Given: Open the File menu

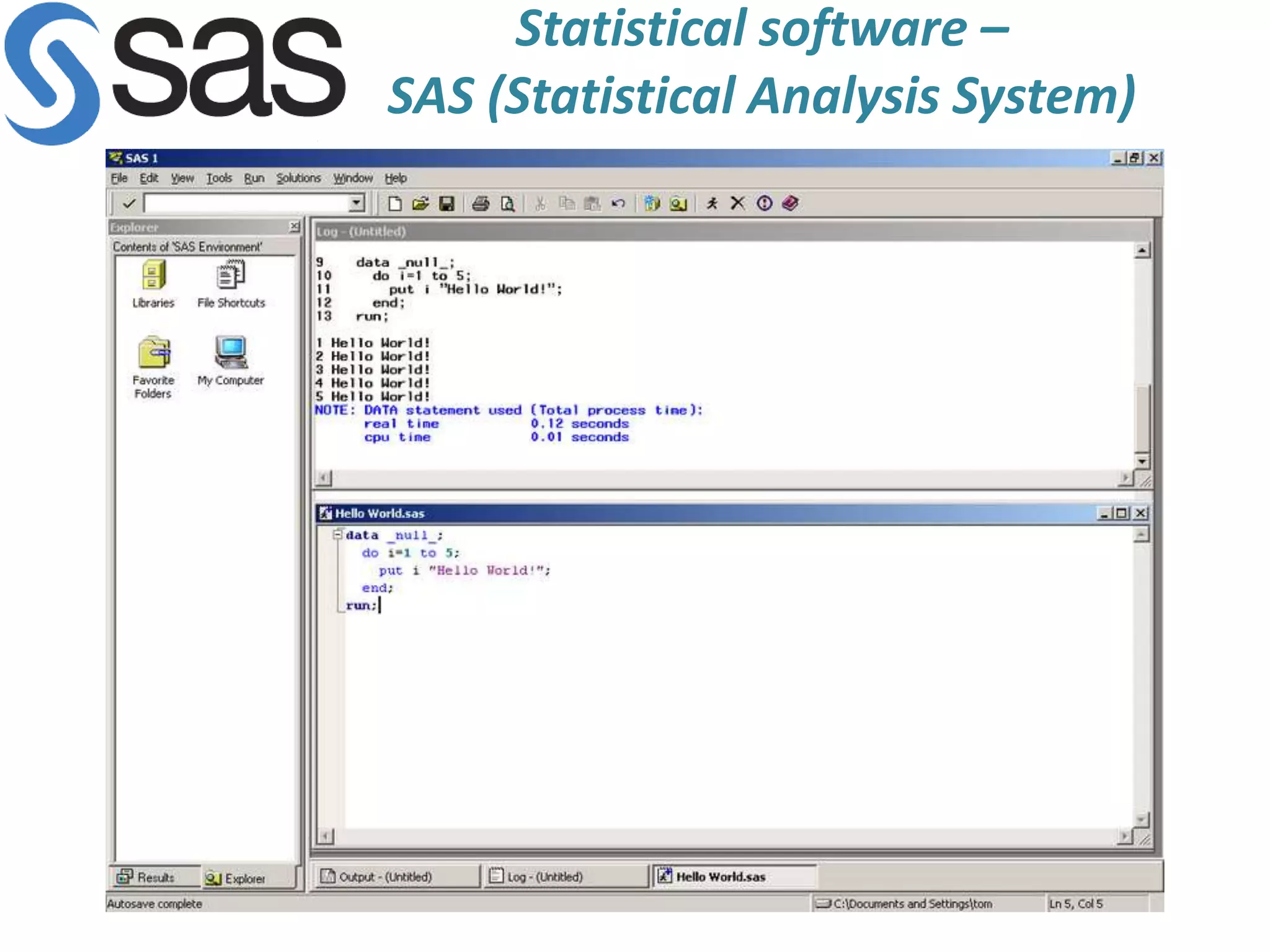Looking at the screenshot, I should [x=119, y=178].
